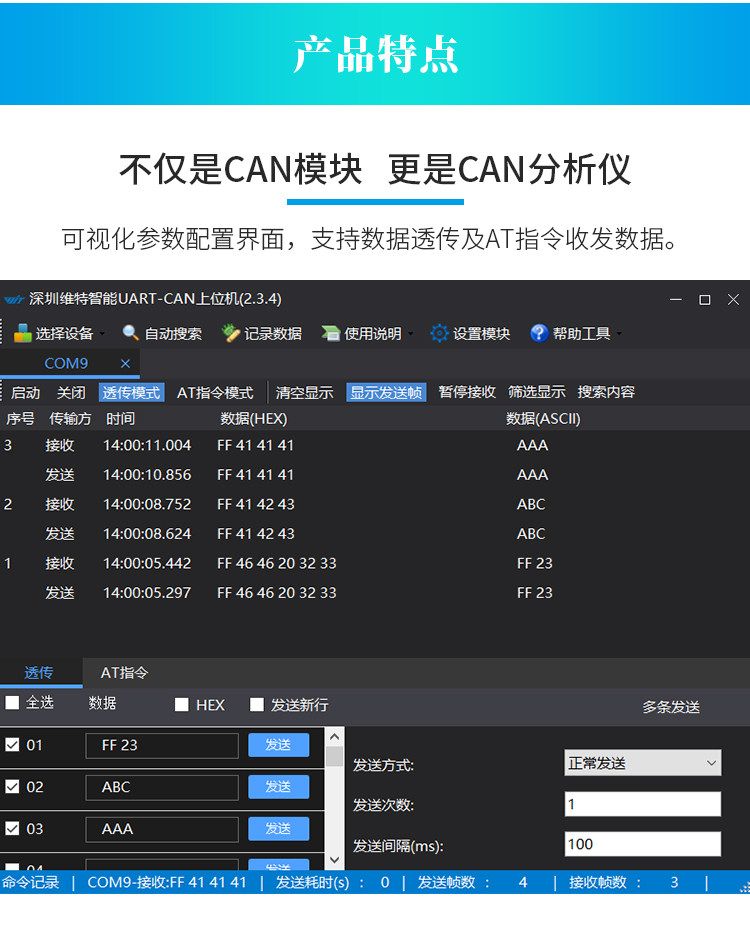Close the COM9 tab with X
Screen dimensions: 750x928
point(125,363)
